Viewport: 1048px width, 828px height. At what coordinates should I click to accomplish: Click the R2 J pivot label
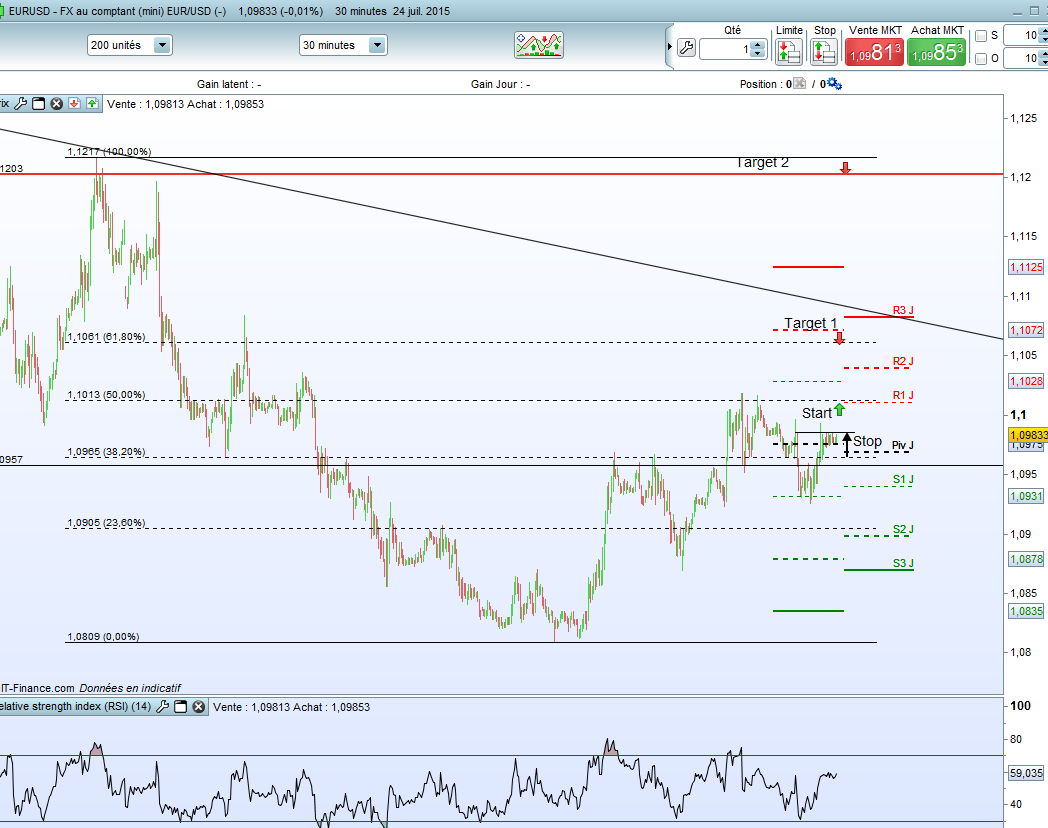pos(903,362)
